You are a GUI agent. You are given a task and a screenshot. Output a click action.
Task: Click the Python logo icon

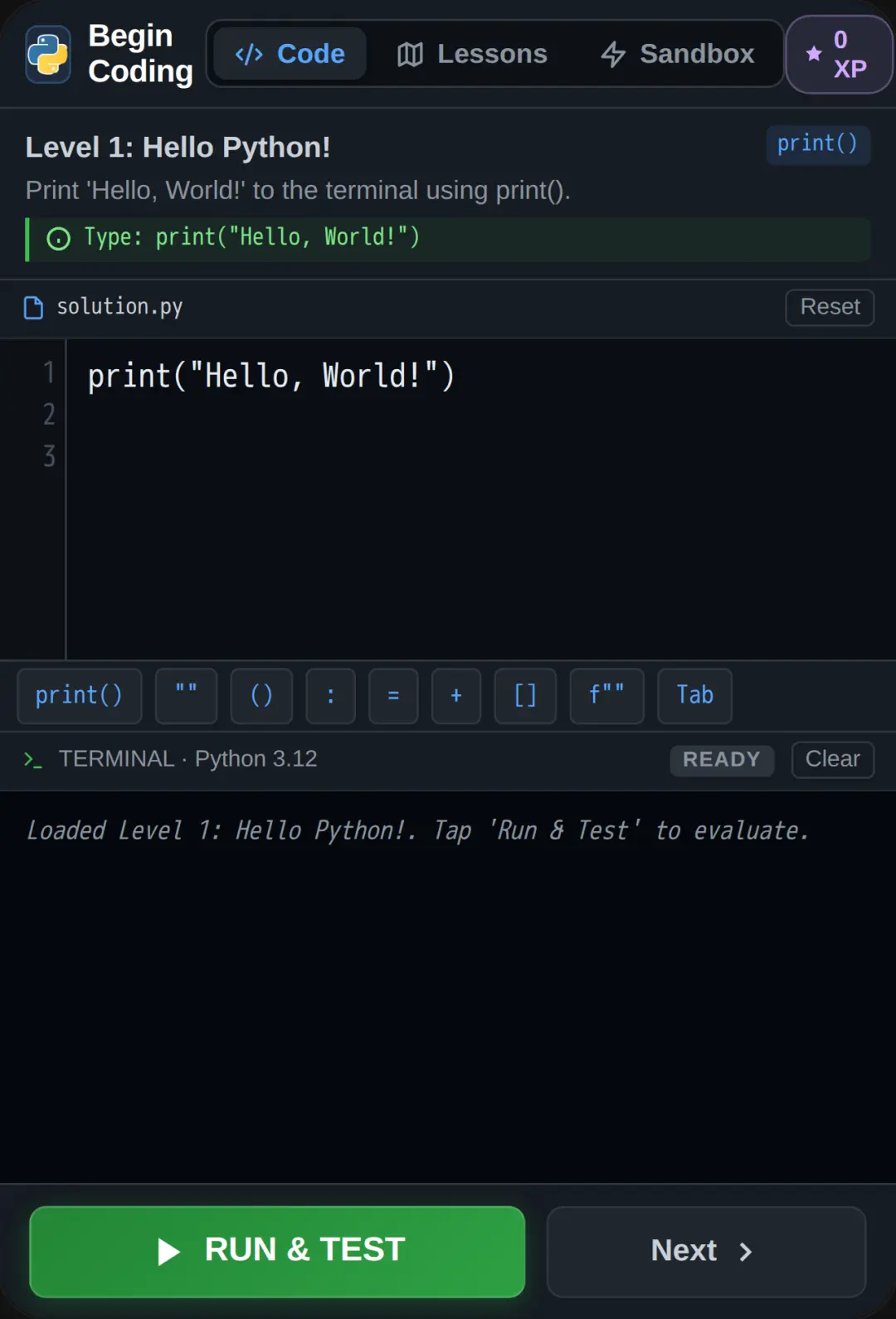48,54
